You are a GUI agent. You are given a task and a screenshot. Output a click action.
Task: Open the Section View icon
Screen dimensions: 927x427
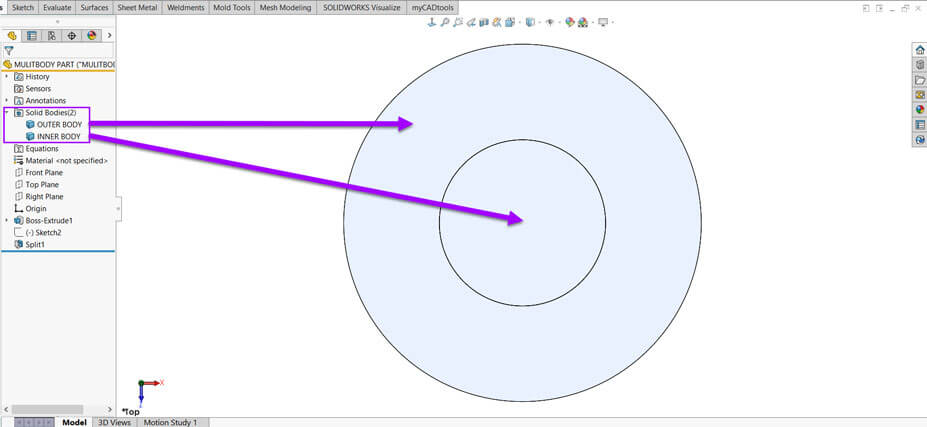point(484,22)
